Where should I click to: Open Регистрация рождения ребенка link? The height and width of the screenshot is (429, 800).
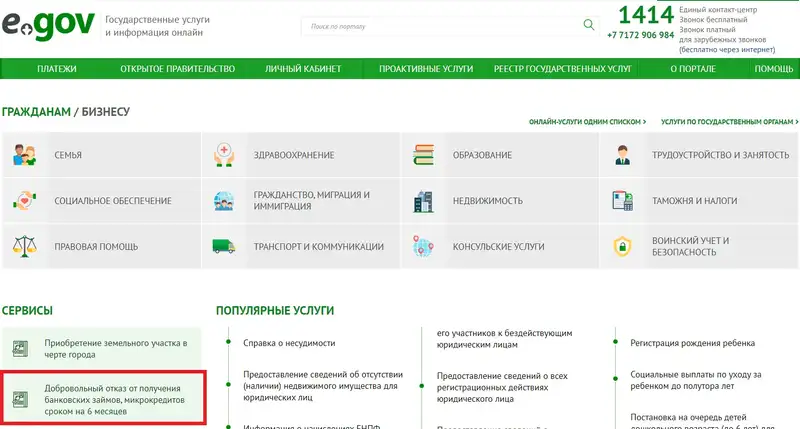click(x=692, y=342)
